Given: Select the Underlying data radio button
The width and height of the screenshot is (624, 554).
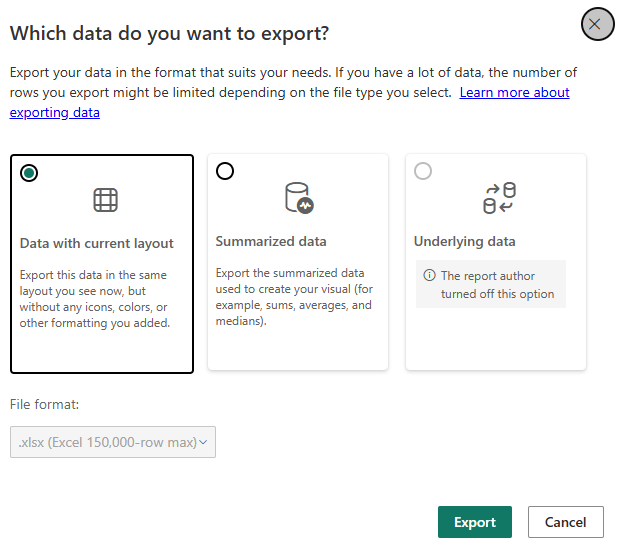Looking at the screenshot, I should [423, 171].
